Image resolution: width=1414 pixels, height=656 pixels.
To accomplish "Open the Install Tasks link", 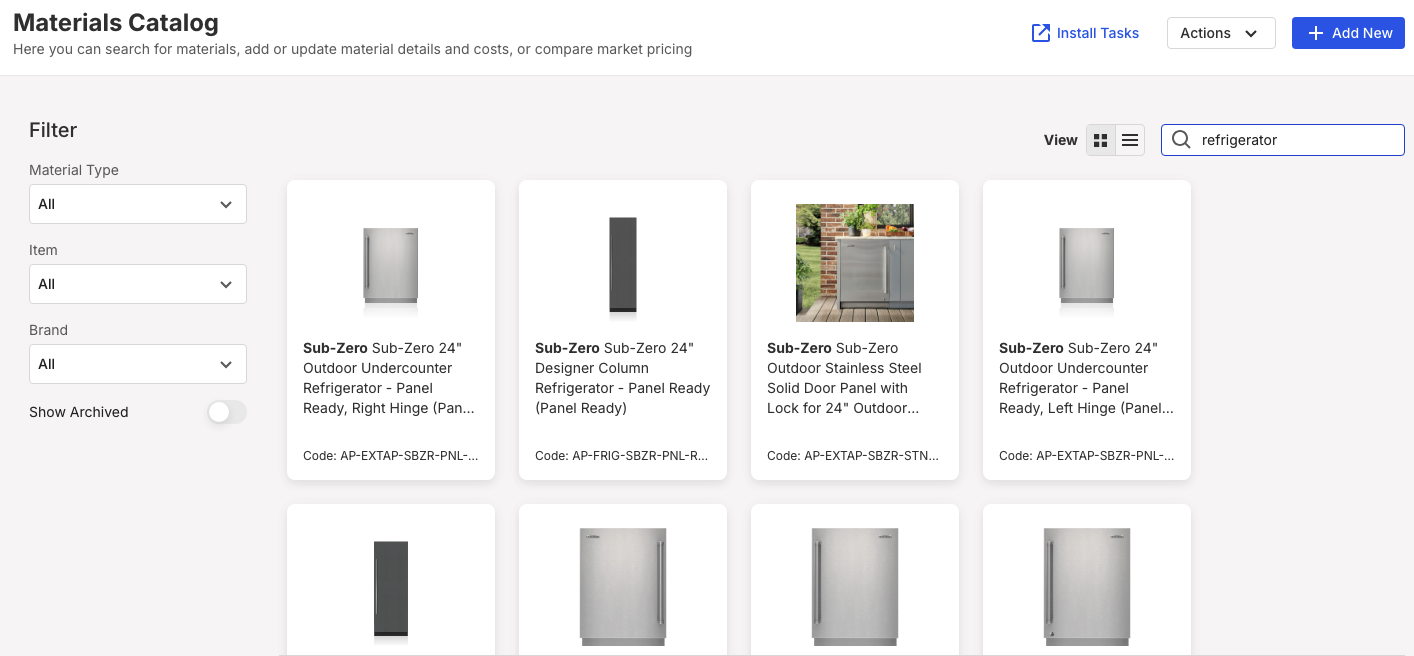I will (x=1085, y=33).
